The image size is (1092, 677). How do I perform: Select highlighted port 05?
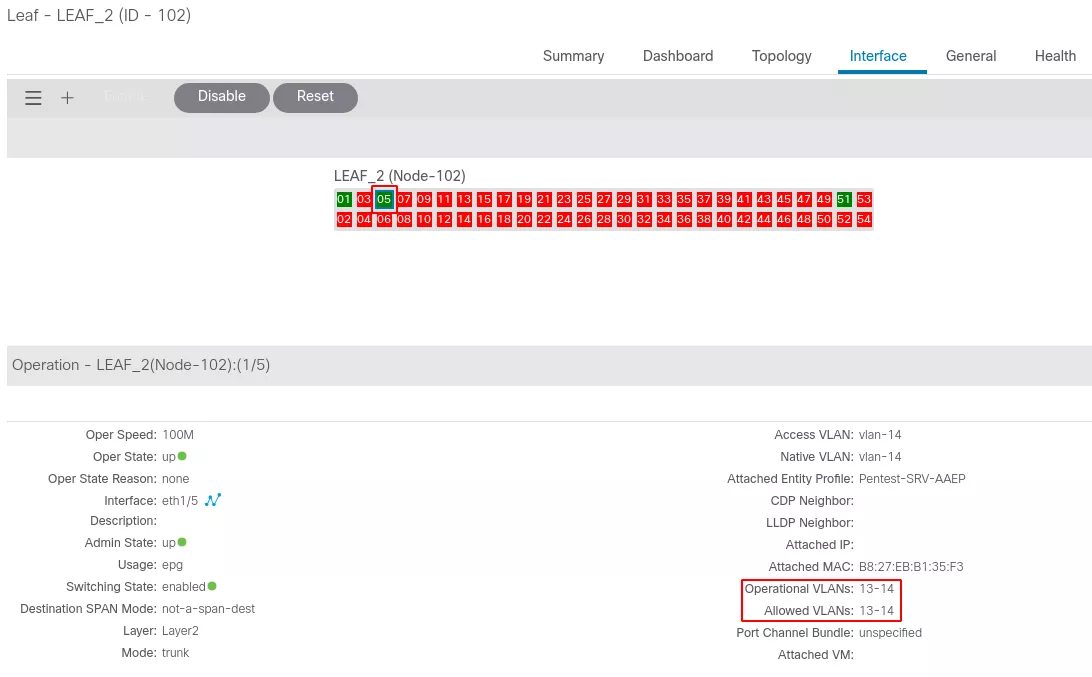(x=384, y=199)
